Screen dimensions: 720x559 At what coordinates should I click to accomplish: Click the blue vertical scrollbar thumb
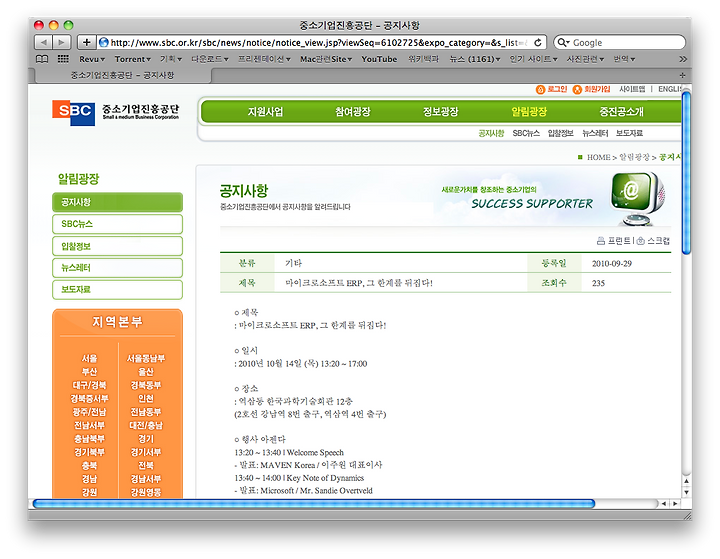coord(686,173)
